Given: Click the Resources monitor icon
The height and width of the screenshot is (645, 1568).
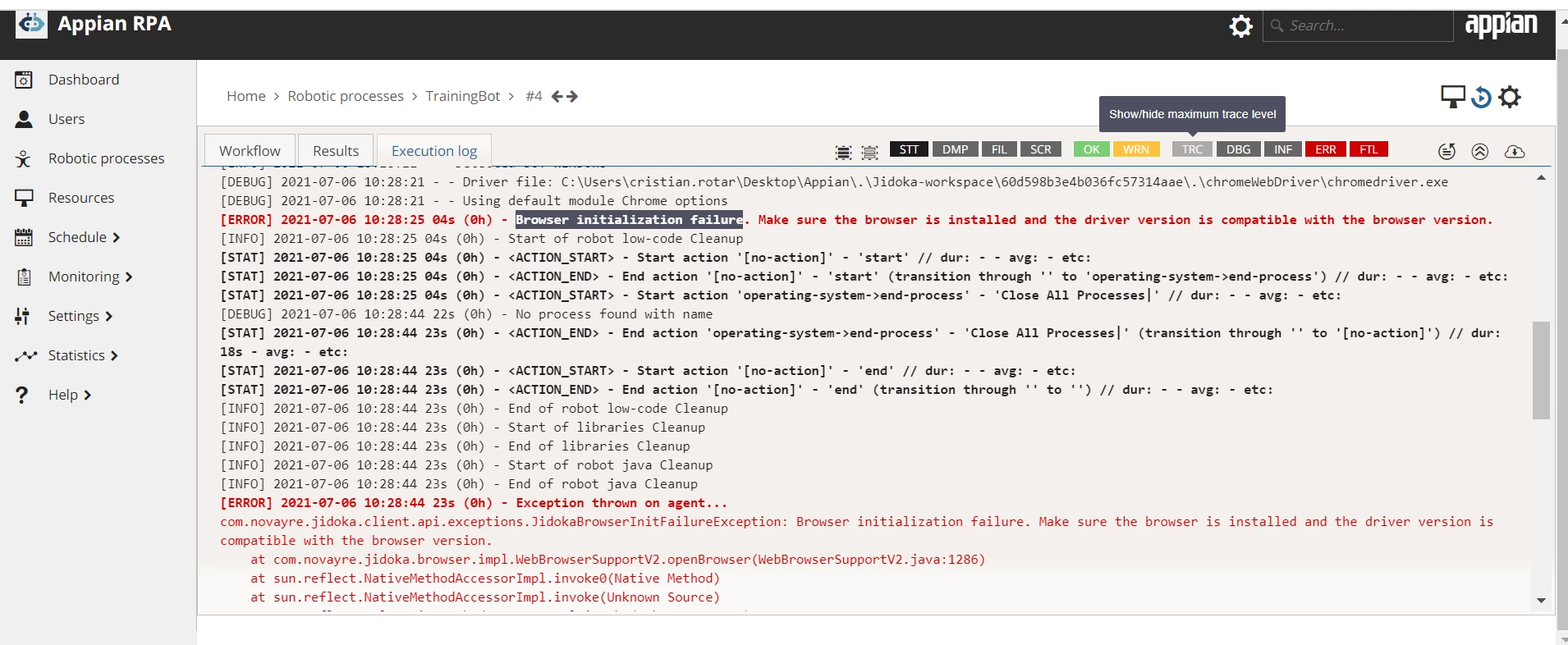Looking at the screenshot, I should [24, 198].
